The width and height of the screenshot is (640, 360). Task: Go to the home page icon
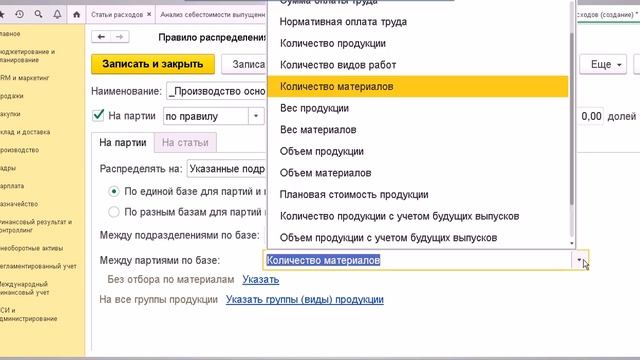coord(76,15)
